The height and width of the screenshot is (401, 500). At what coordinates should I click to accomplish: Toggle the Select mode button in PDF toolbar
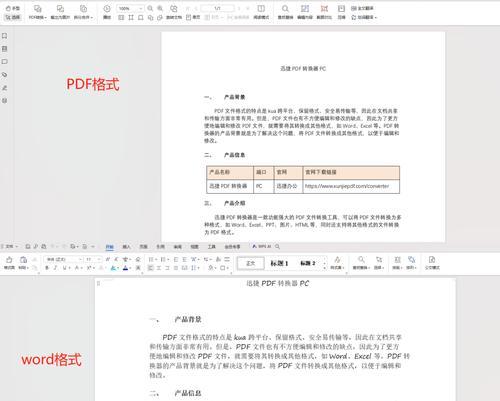[x=13, y=17]
